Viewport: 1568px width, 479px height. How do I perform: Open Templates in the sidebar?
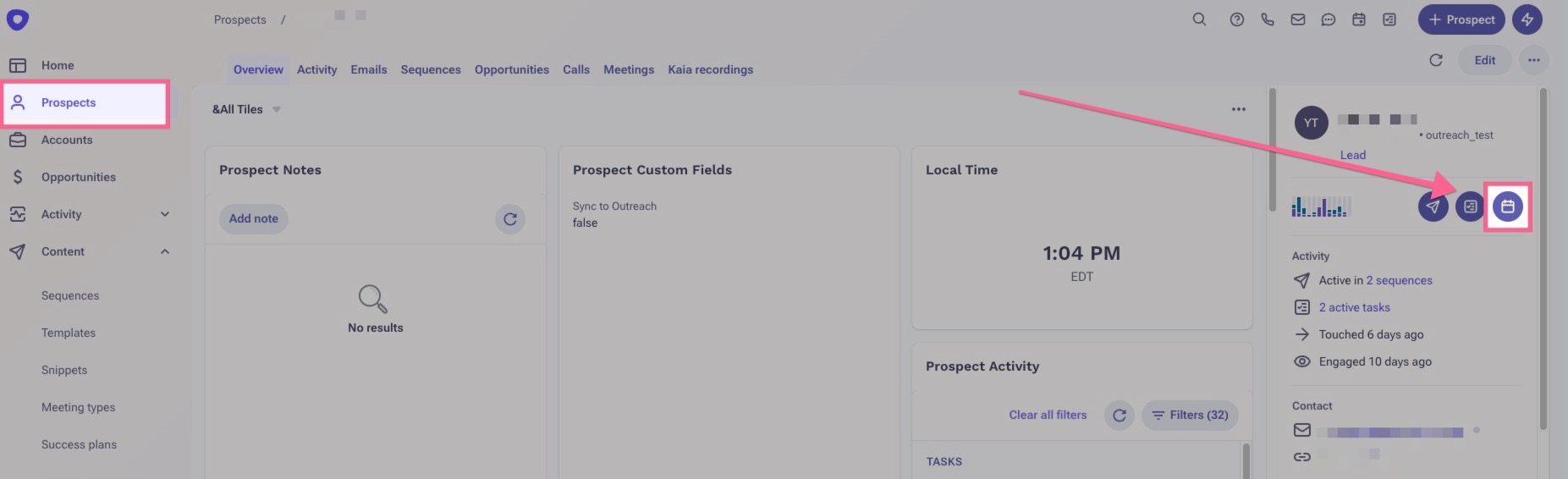click(69, 333)
